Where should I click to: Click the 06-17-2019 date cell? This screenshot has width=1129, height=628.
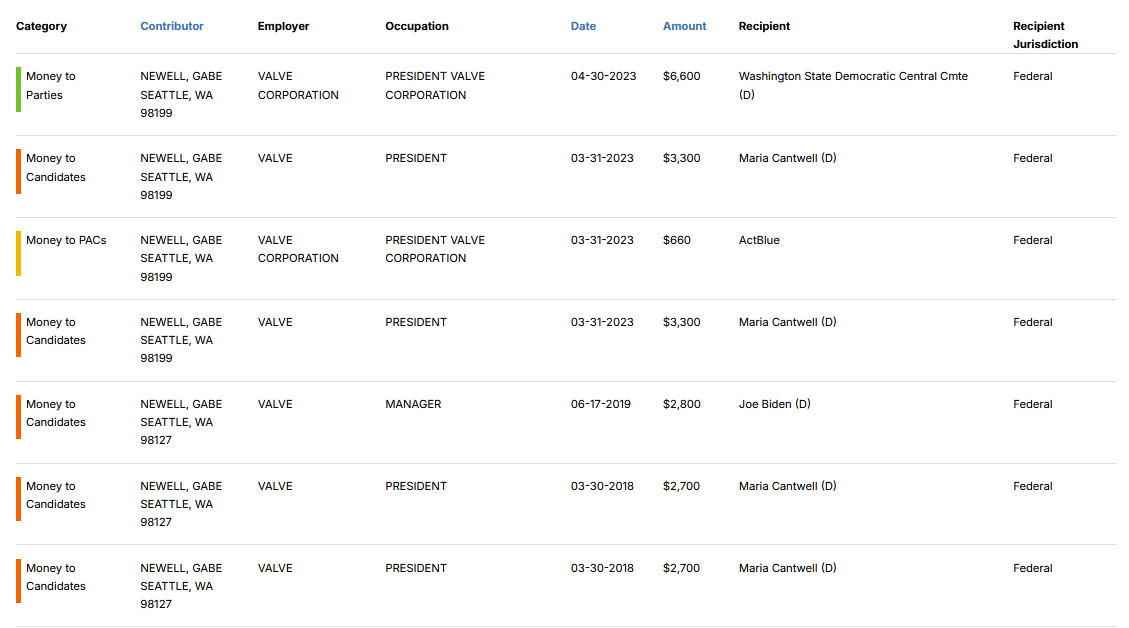click(x=601, y=404)
